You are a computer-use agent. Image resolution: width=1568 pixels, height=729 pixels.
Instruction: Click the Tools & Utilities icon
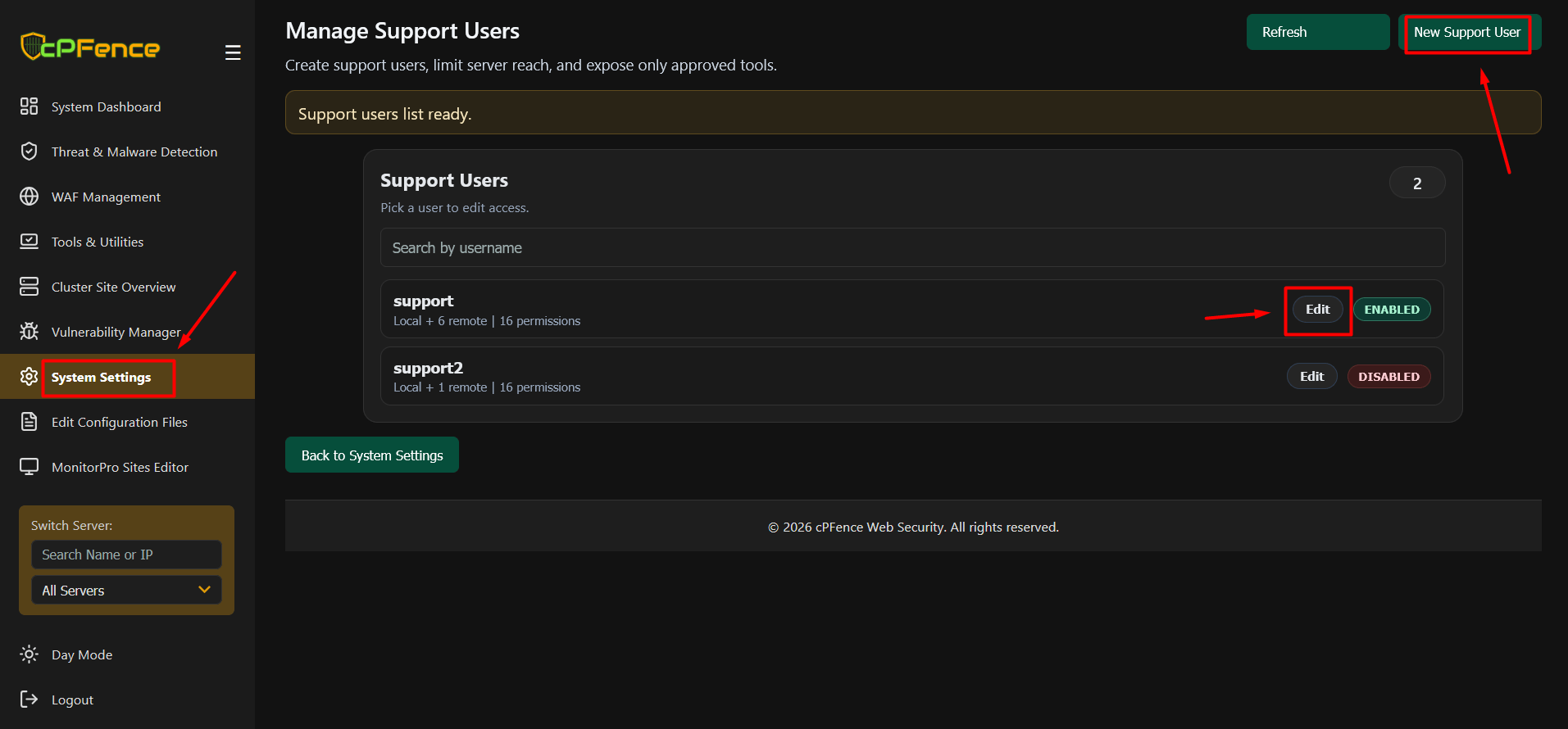pos(30,242)
